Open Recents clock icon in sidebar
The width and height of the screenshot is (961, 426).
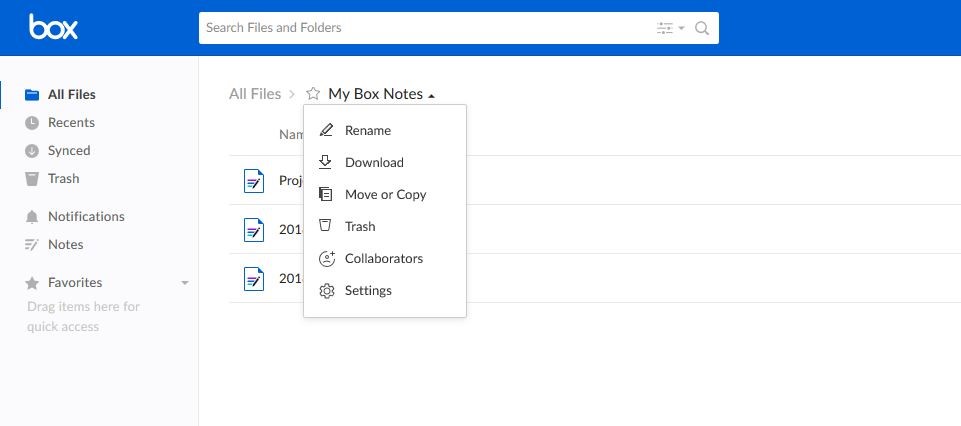coord(32,122)
